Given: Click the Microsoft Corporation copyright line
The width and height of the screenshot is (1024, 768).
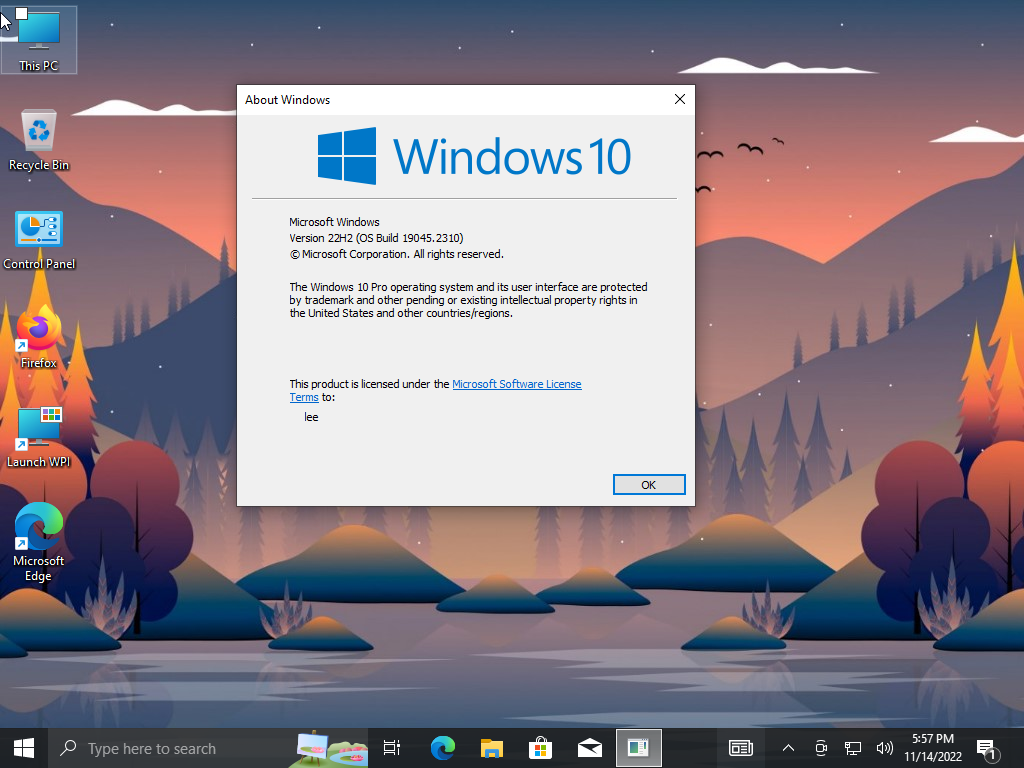Looking at the screenshot, I should click(x=396, y=254).
